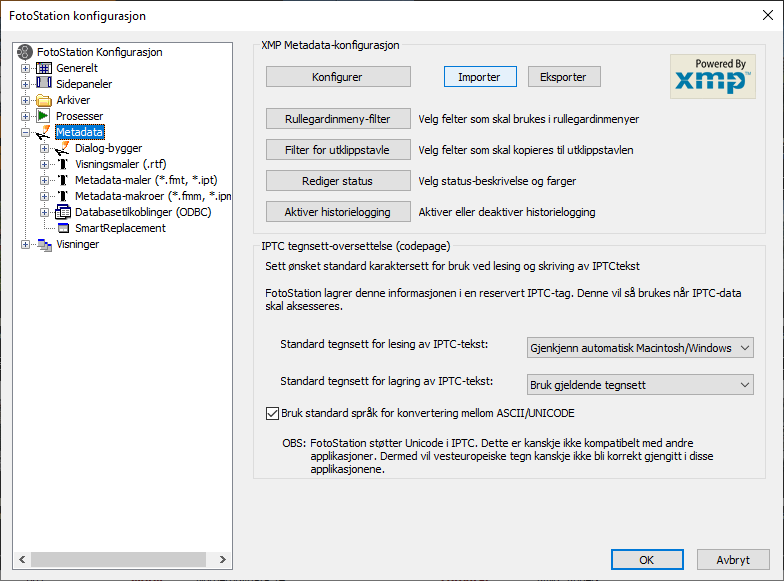The width and height of the screenshot is (784, 581).
Task: Click the Powered By XMP logo
Action: coord(711,76)
